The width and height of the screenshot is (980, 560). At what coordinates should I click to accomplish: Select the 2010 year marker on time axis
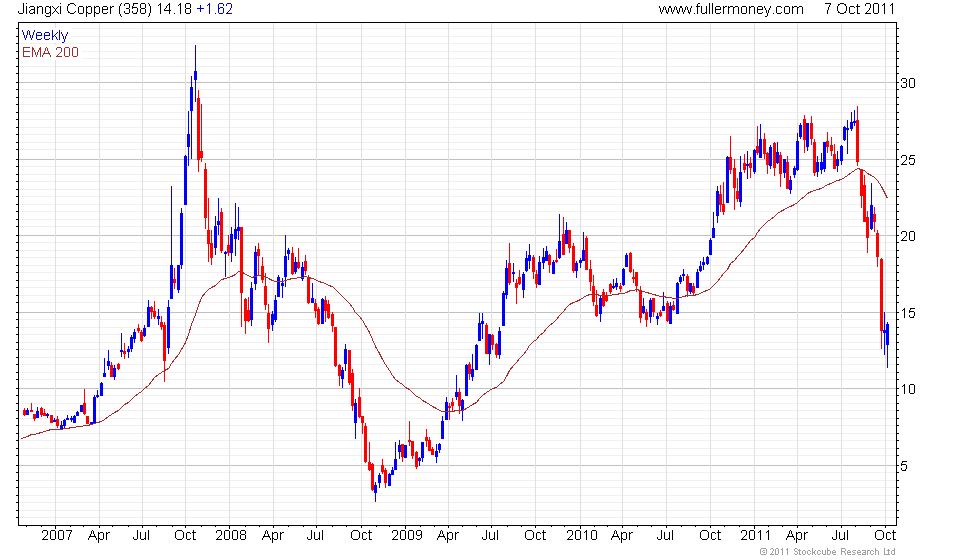[582, 535]
